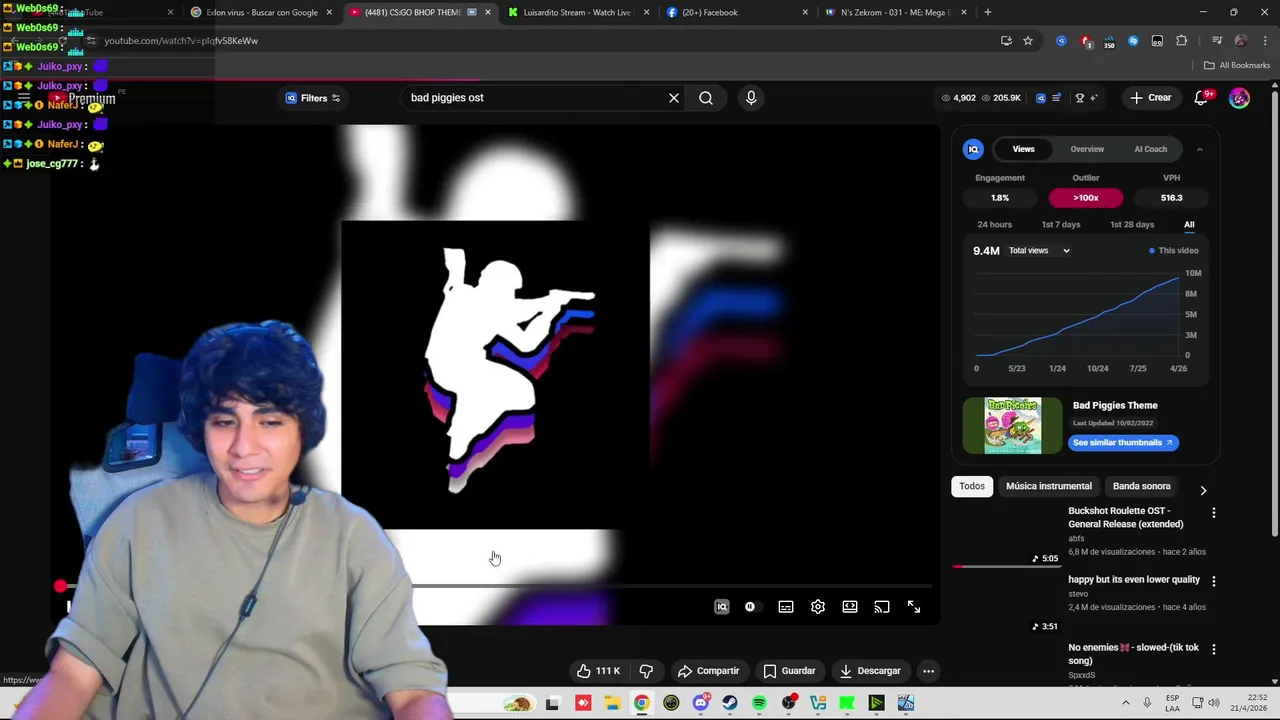Open the browser extensions puzzle icon
This screenshot has width=1280, height=720.
click(x=1181, y=41)
